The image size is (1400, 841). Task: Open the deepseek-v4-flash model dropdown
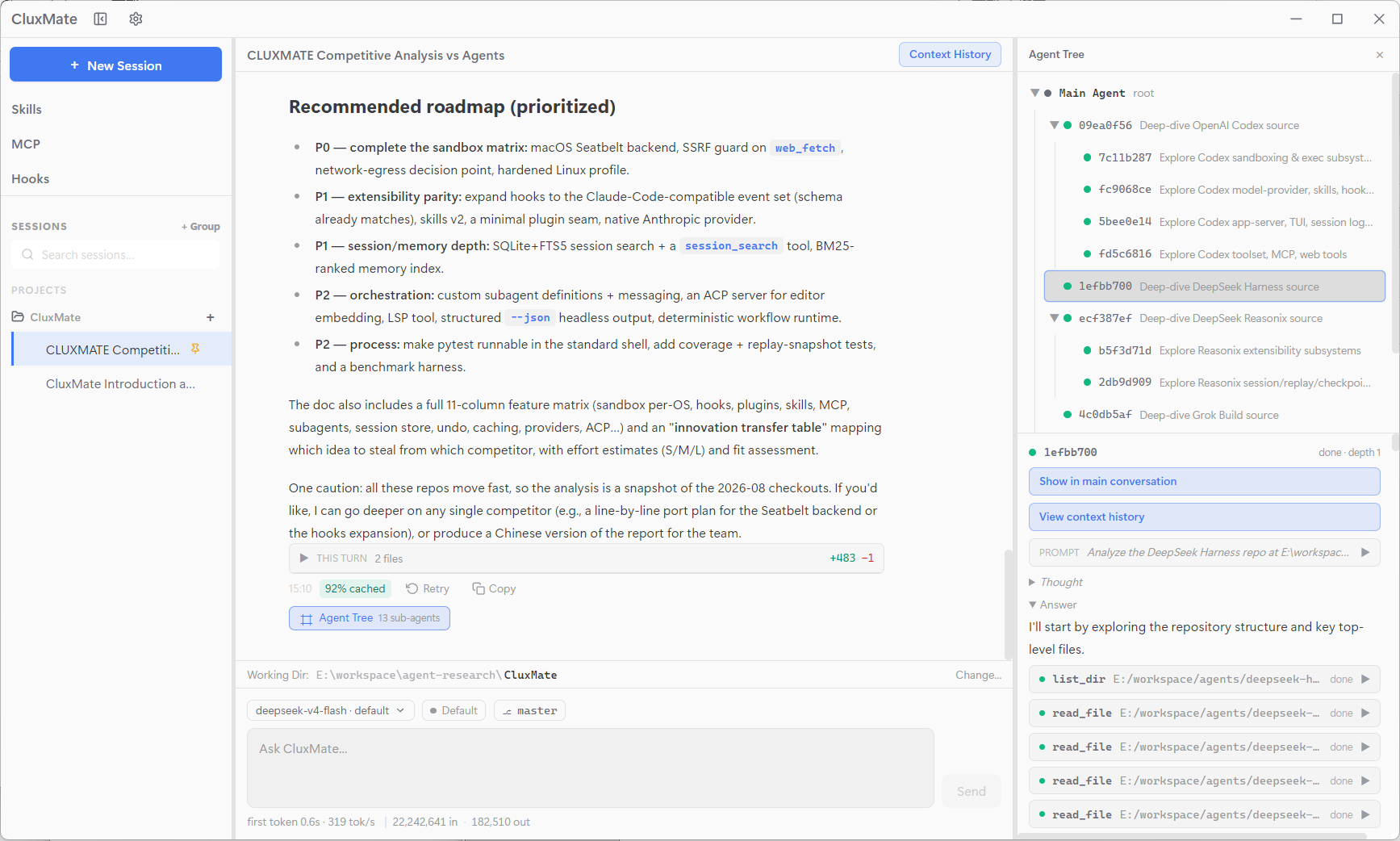point(331,710)
